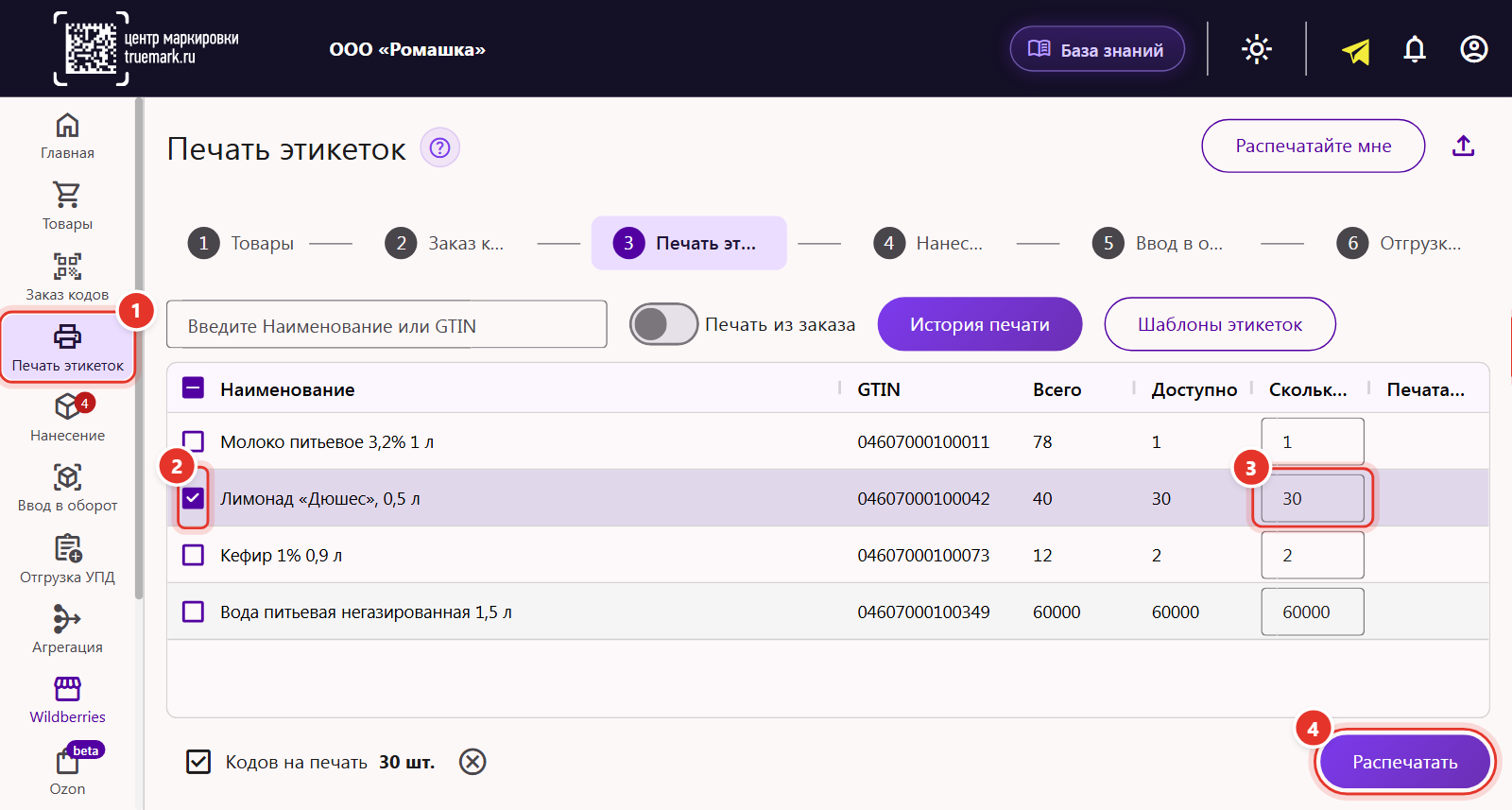Open the Ввод в оборот section
This screenshot has width=1512, height=810.
tap(67, 489)
